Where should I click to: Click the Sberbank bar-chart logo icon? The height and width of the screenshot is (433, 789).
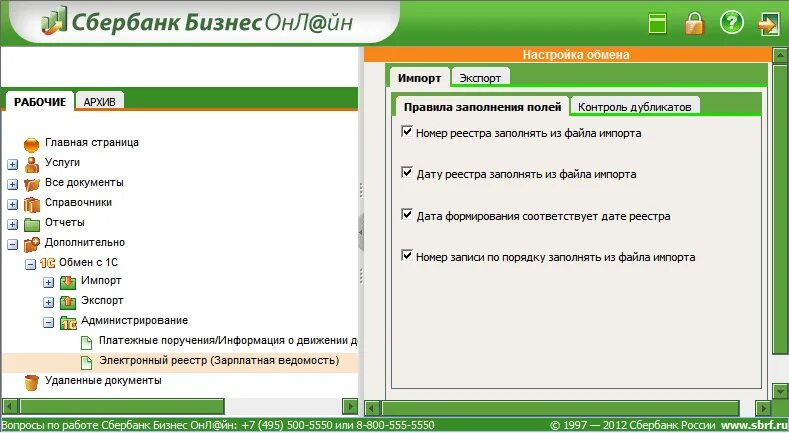click(54, 21)
